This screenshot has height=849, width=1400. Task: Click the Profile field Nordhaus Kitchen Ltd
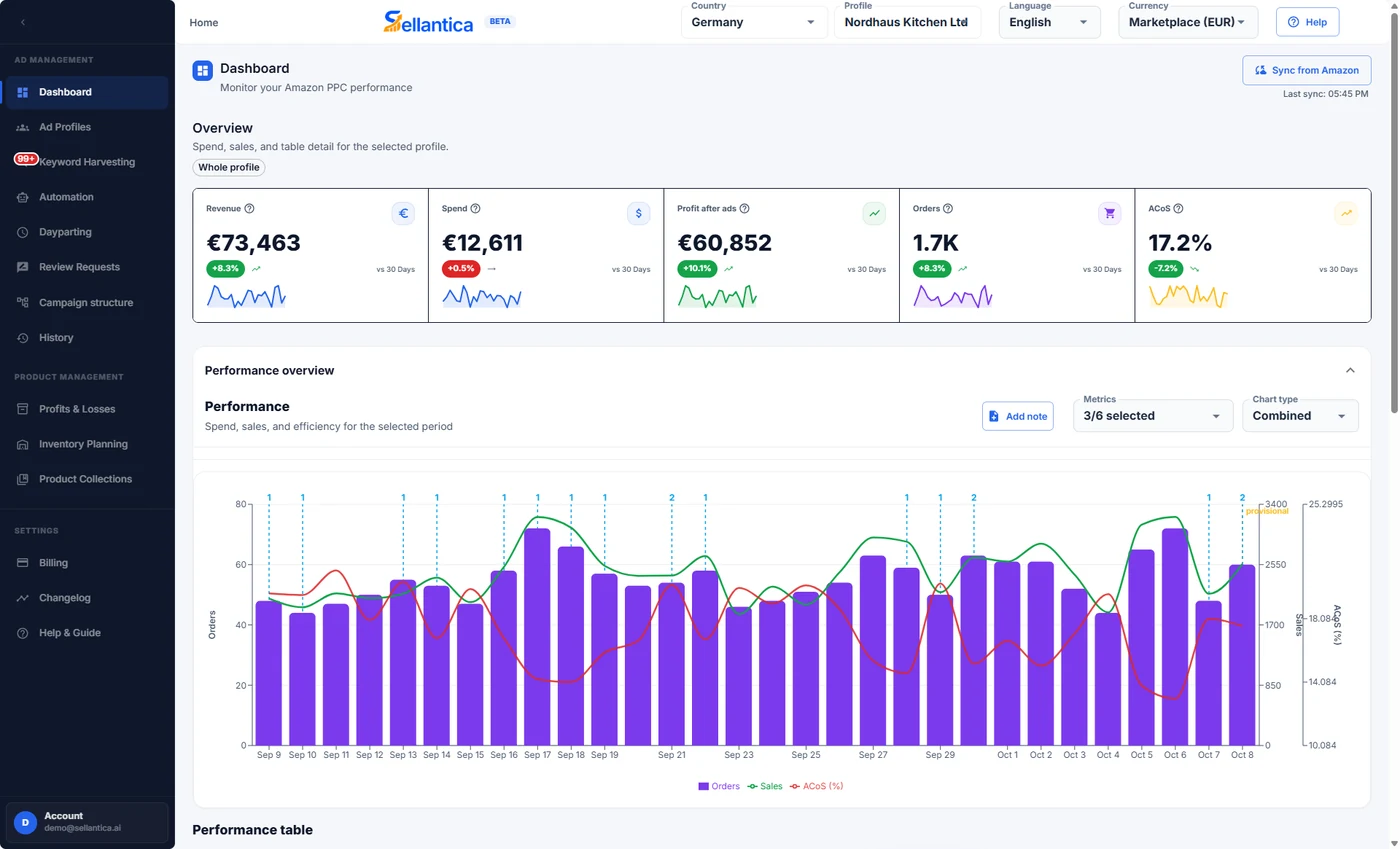pos(907,22)
